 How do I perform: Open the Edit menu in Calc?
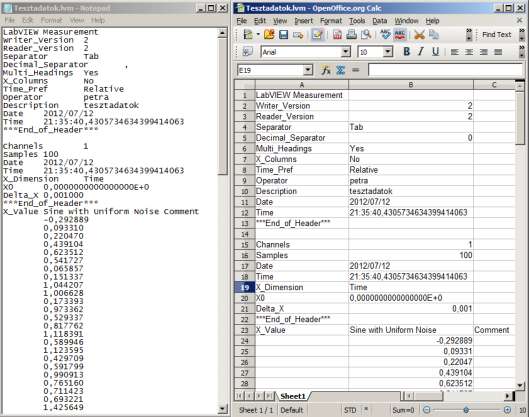click(259, 21)
